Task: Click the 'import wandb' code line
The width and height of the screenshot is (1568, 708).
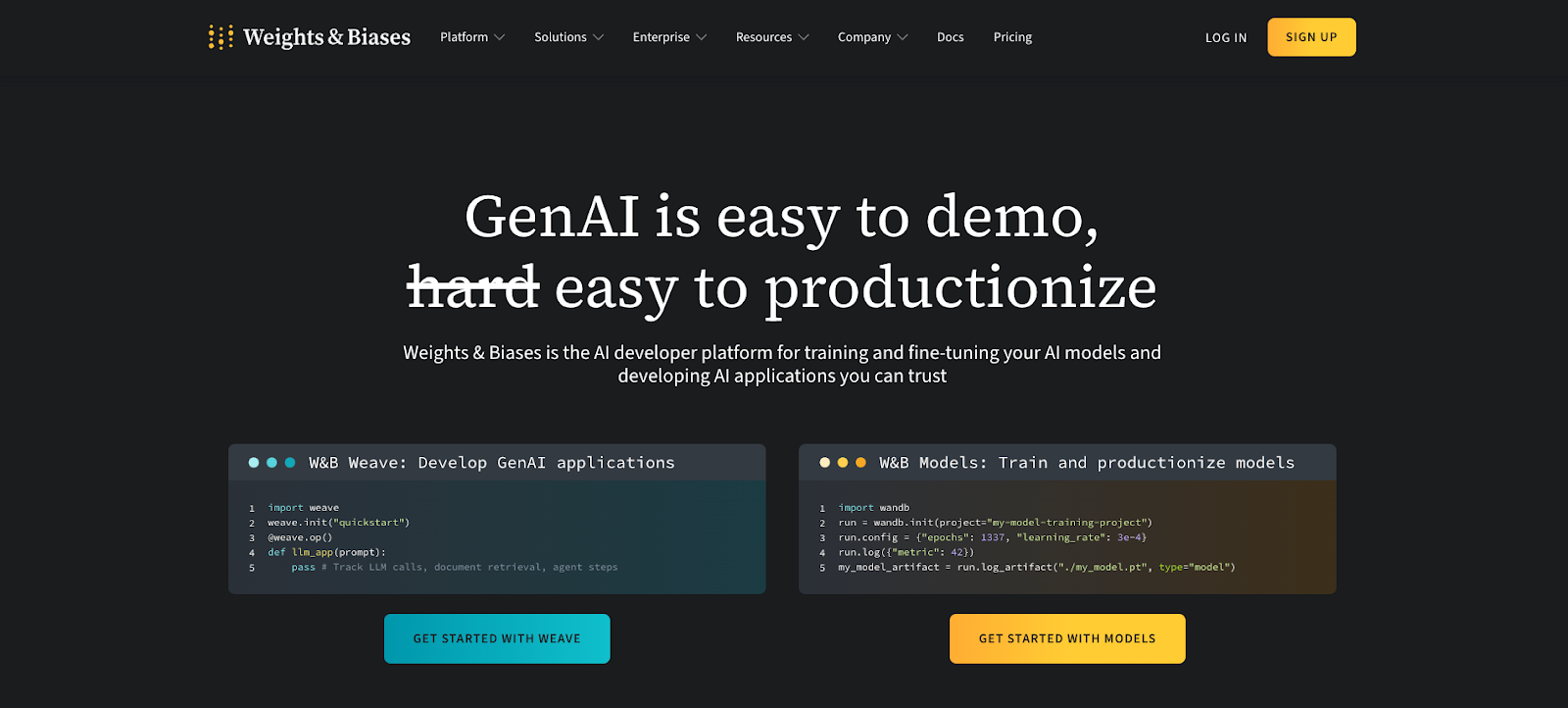Action: 874,508
